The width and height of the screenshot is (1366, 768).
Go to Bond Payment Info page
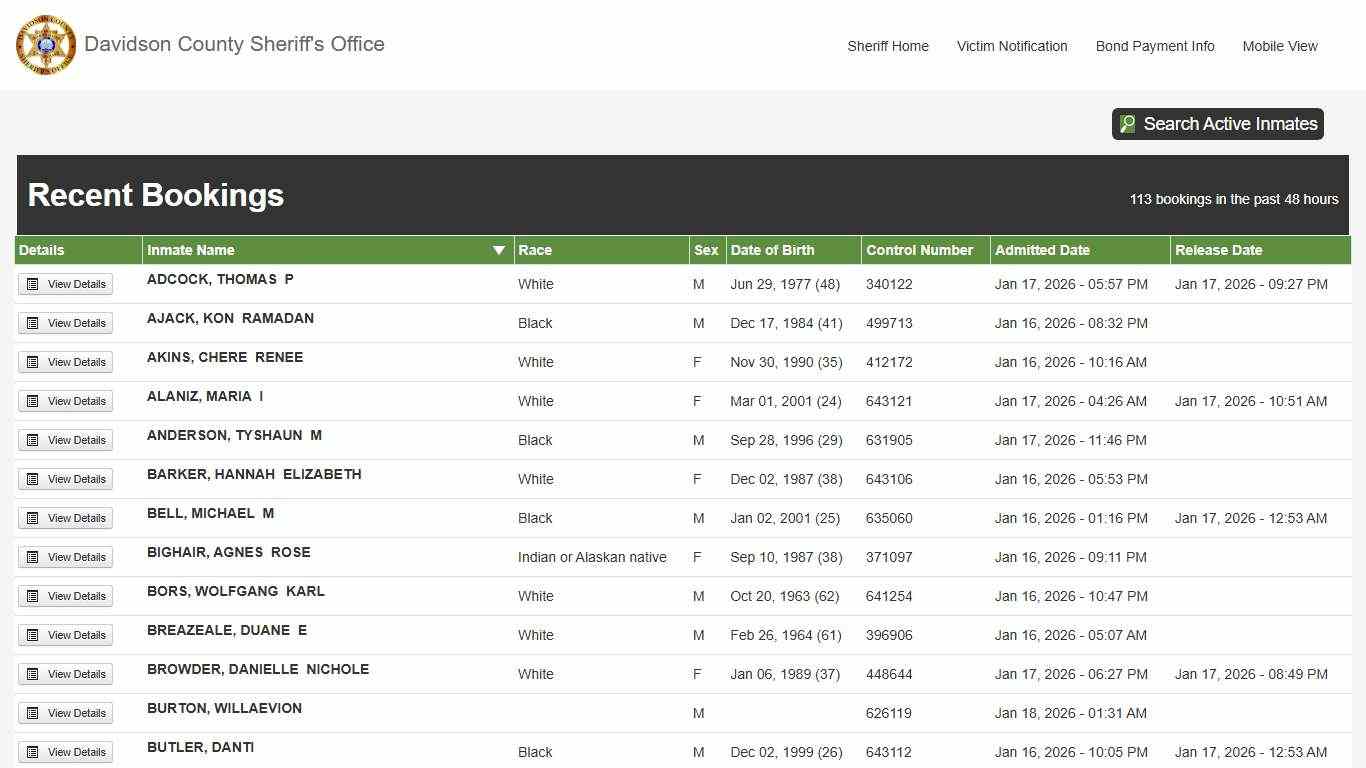click(x=1155, y=46)
